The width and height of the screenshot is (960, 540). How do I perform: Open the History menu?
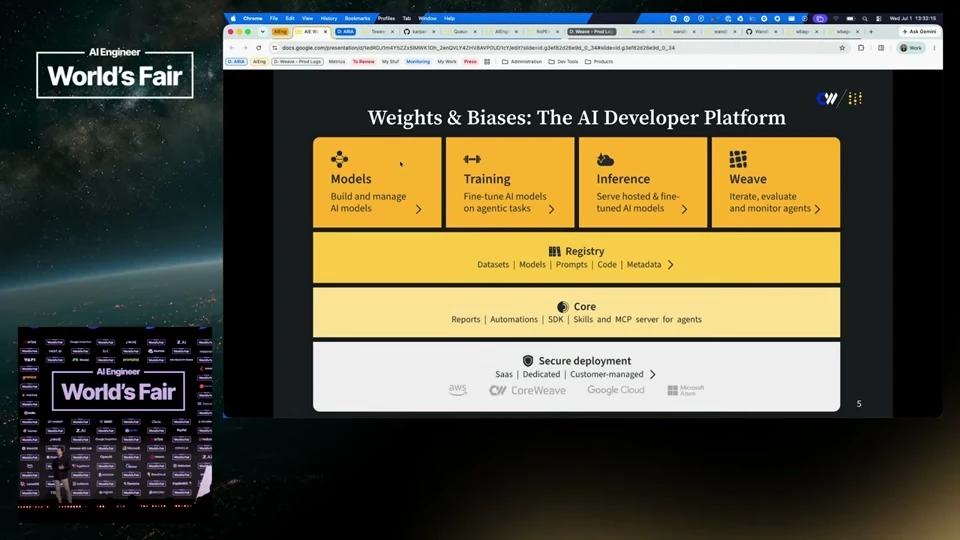pos(329,18)
